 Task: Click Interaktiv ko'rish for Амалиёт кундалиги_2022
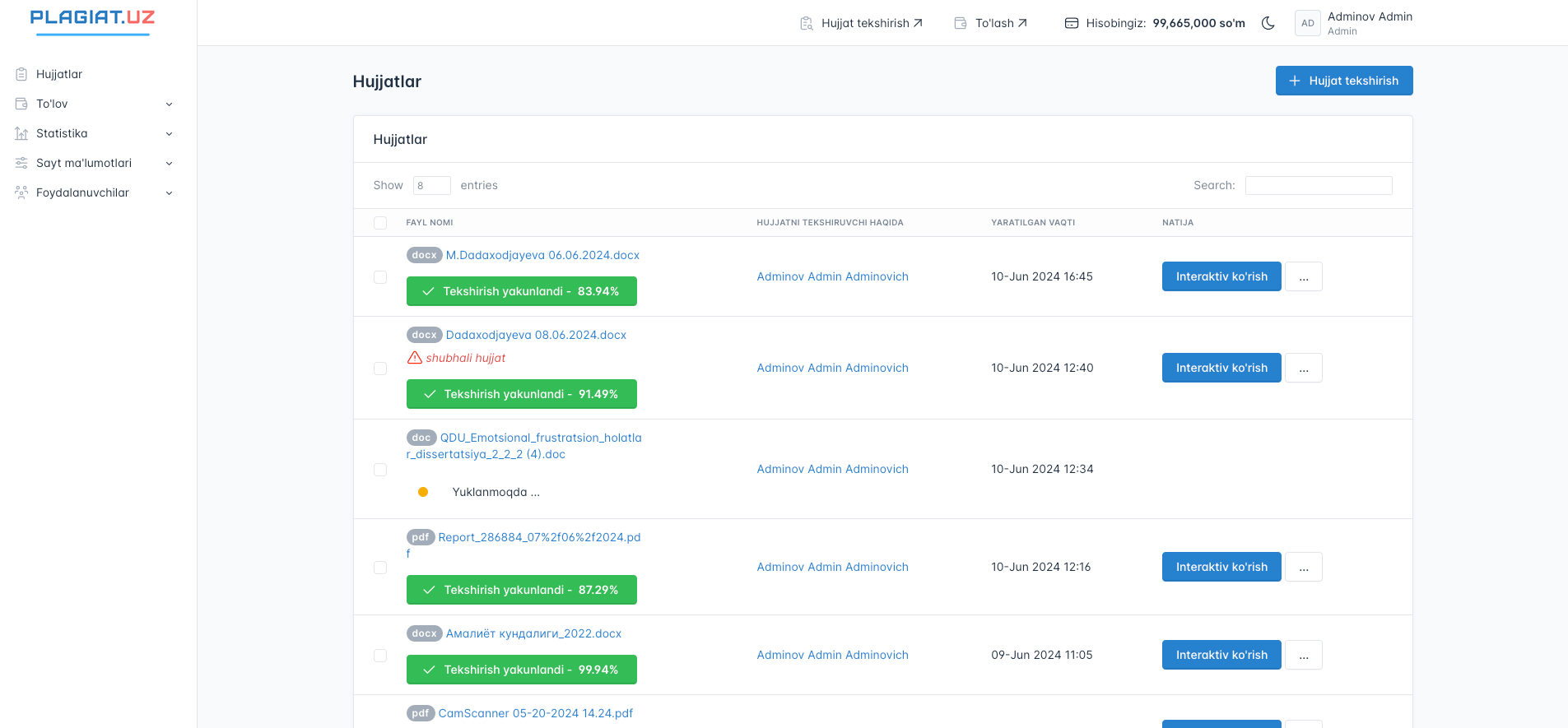click(1221, 655)
